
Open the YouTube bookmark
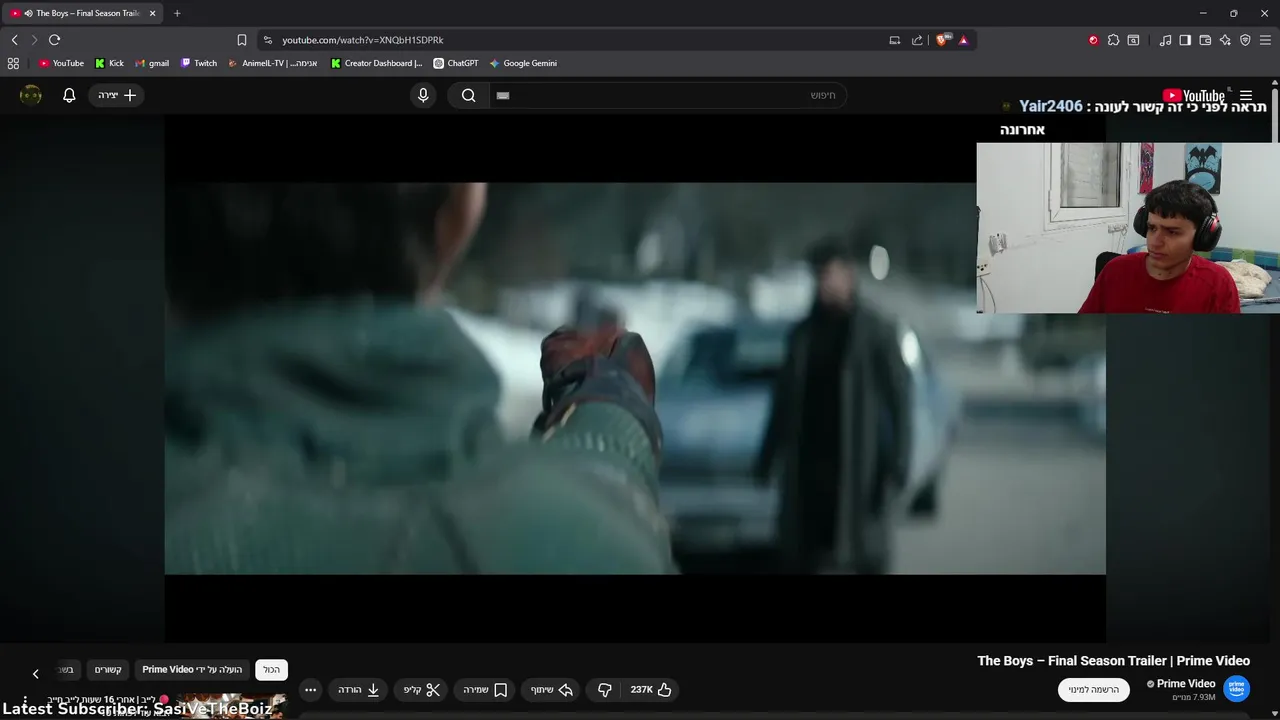[61, 63]
